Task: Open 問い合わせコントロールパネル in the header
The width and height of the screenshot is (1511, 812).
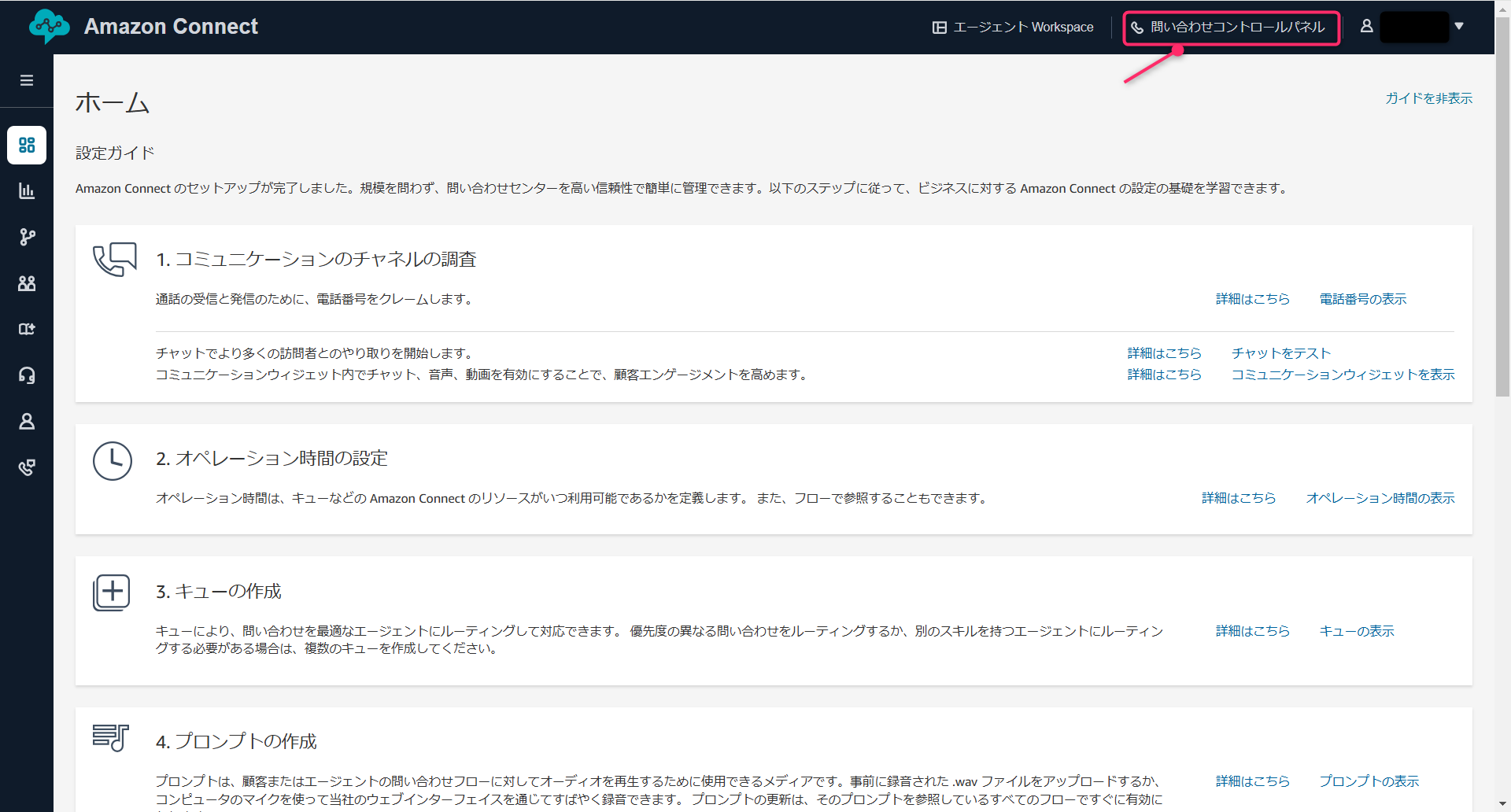Action: pyautogui.click(x=1231, y=28)
